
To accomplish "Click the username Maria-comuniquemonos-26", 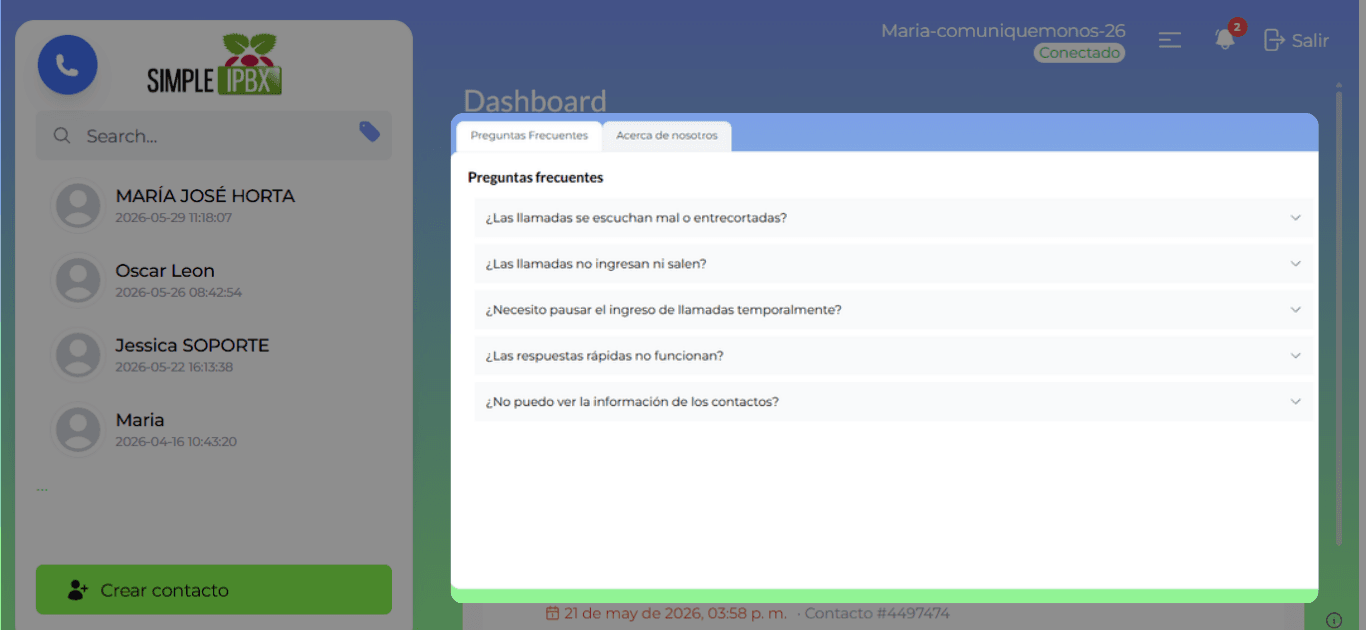I will coord(1003,31).
